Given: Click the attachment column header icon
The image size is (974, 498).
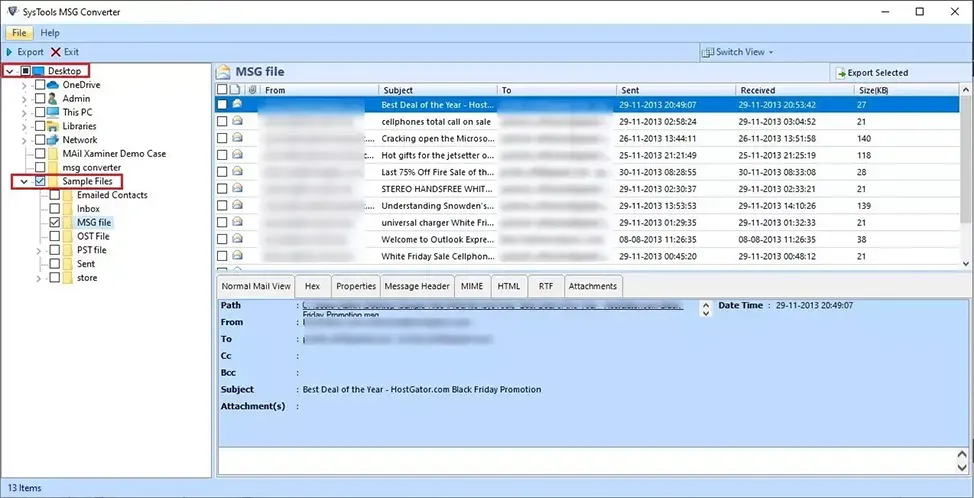Looking at the screenshot, I should tap(253, 90).
